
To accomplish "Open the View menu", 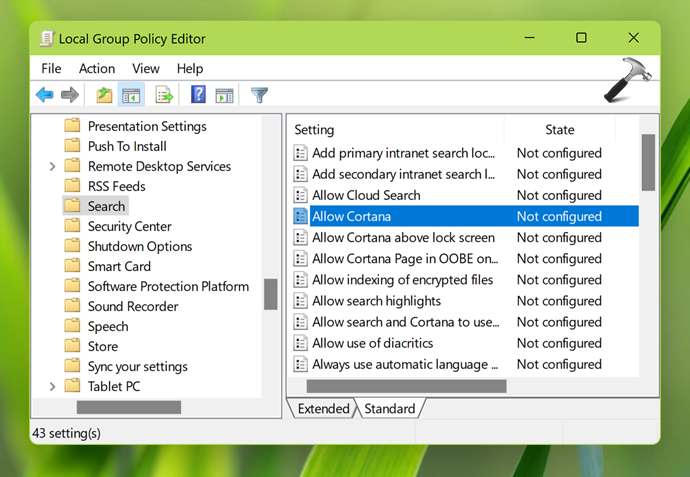I will [146, 68].
